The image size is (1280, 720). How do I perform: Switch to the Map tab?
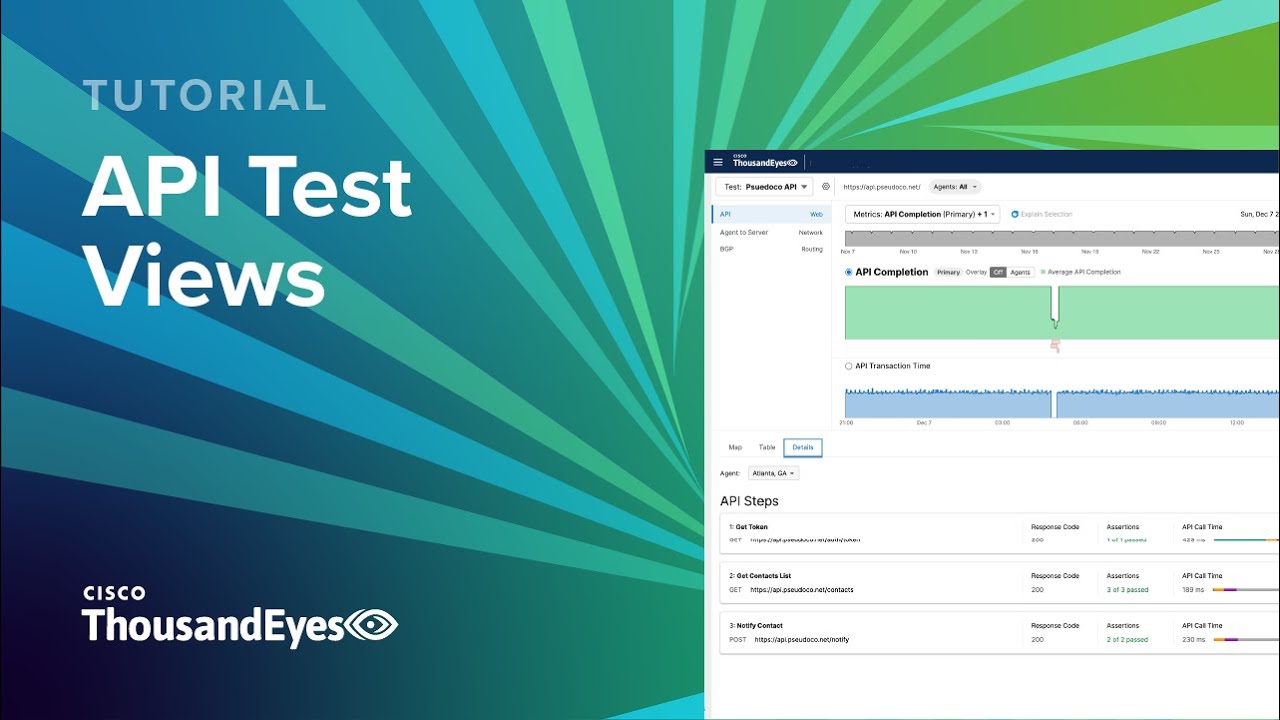(735, 447)
